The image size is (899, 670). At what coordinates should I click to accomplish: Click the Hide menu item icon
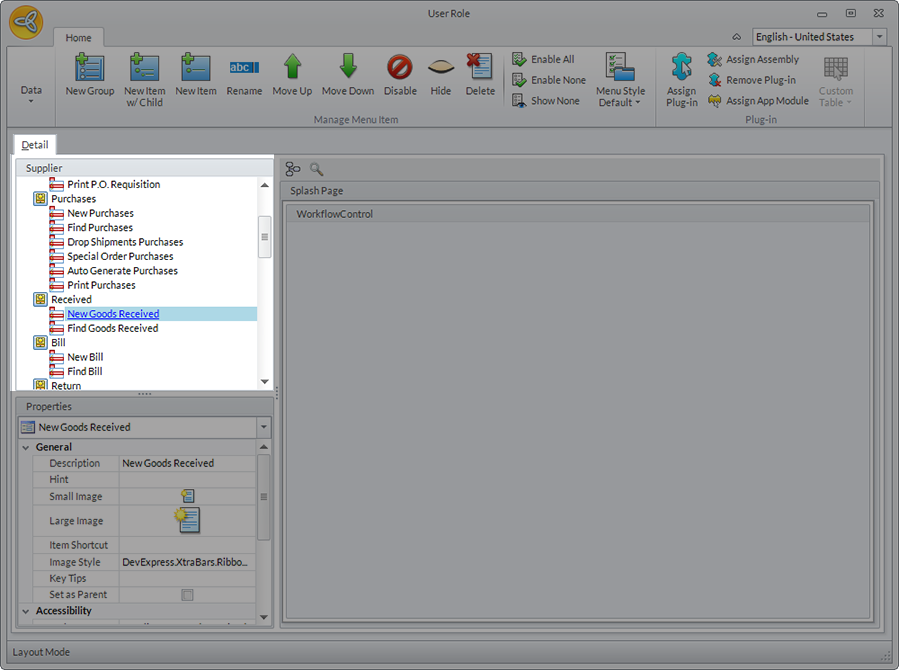click(x=441, y=68)
